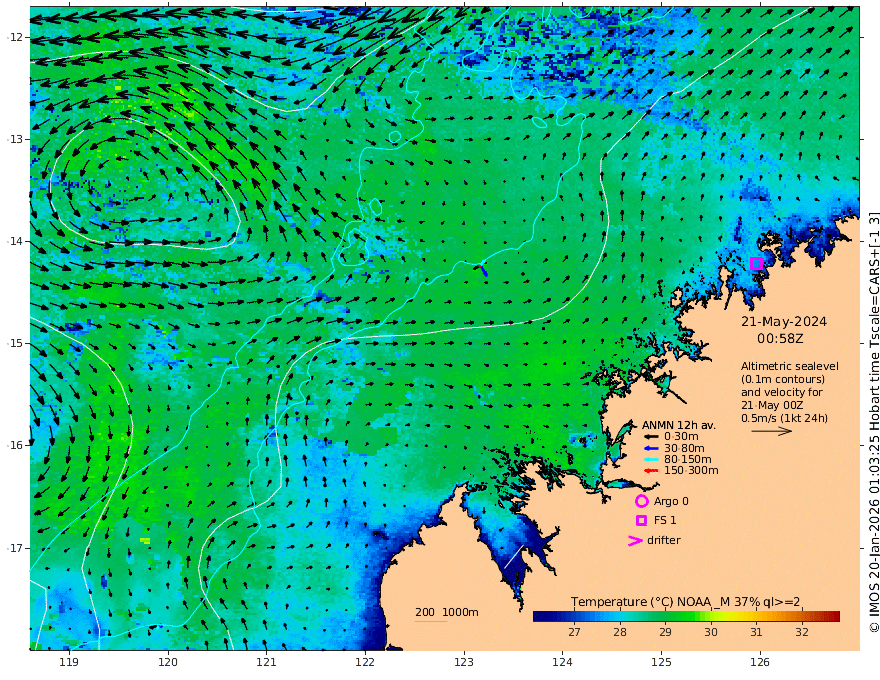Screen dimensions: 880x680
Task: Click the red end of the temperature colorbar
Action: coord(833,616)
